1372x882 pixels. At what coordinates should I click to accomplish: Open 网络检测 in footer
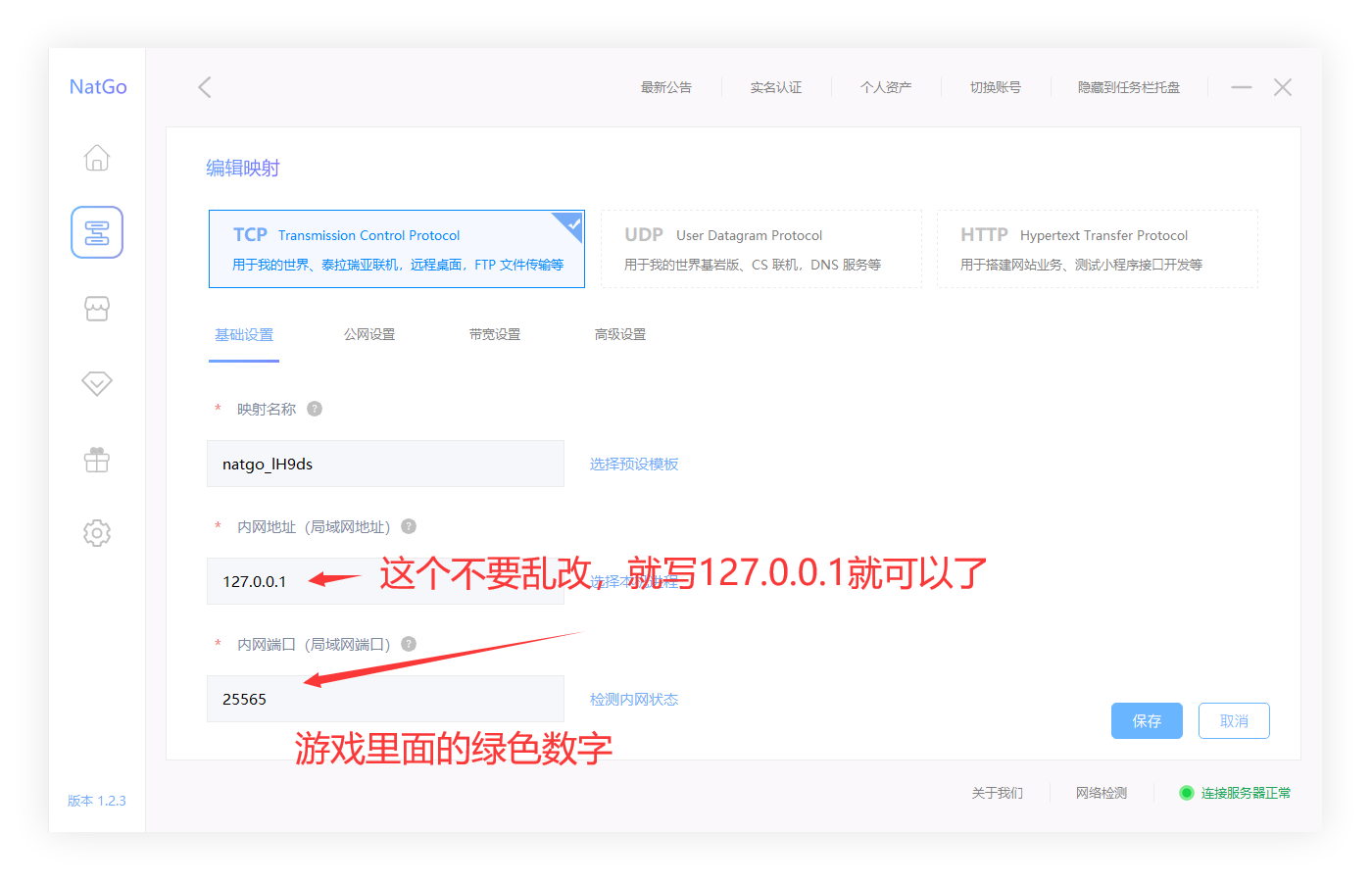coord(1102,793)
